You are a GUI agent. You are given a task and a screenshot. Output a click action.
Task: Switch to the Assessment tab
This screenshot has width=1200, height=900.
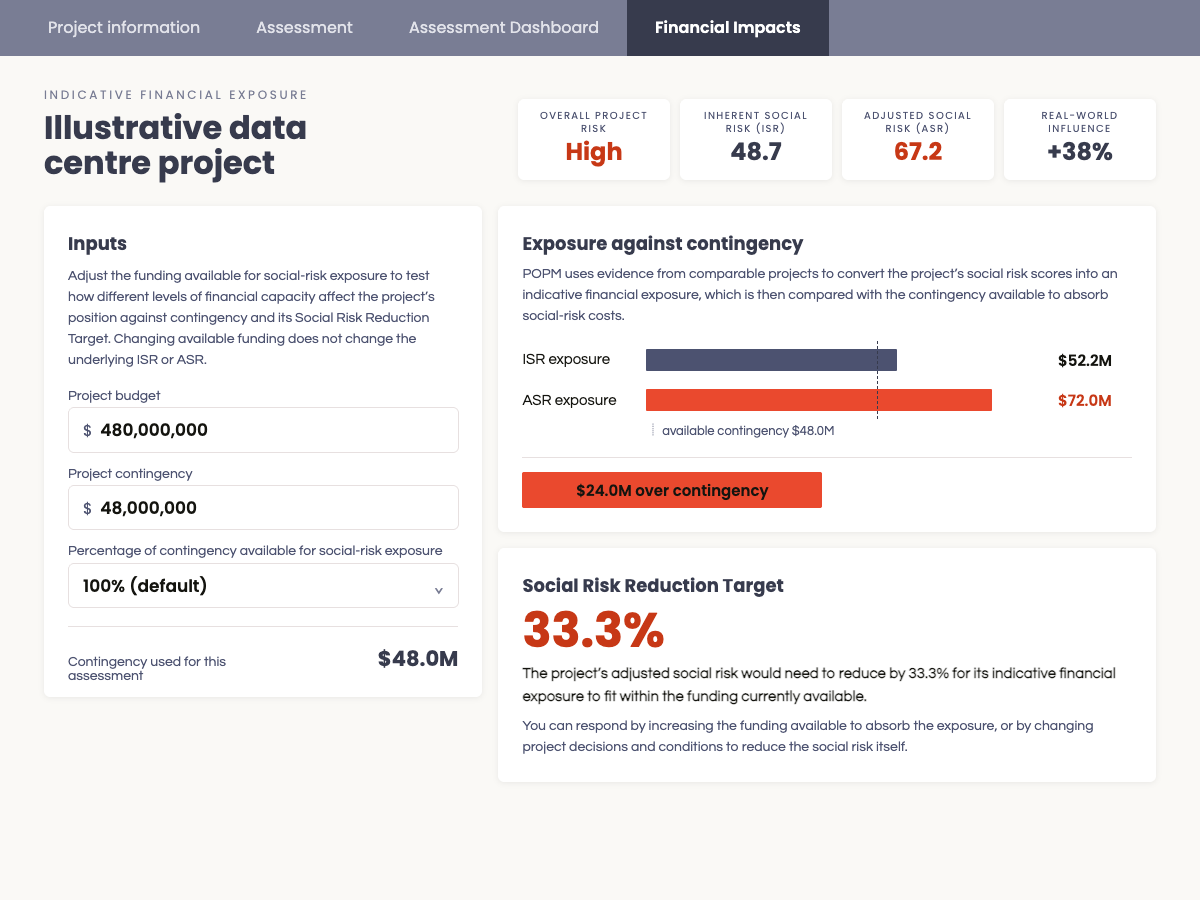[x=304, y=28]
